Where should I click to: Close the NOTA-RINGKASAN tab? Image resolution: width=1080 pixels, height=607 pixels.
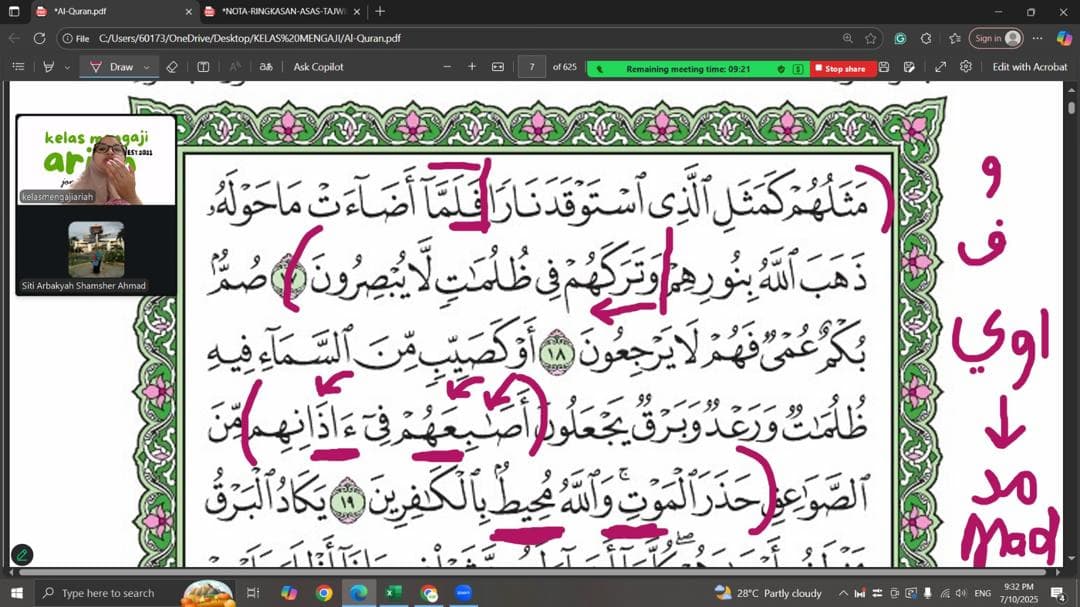357,12
